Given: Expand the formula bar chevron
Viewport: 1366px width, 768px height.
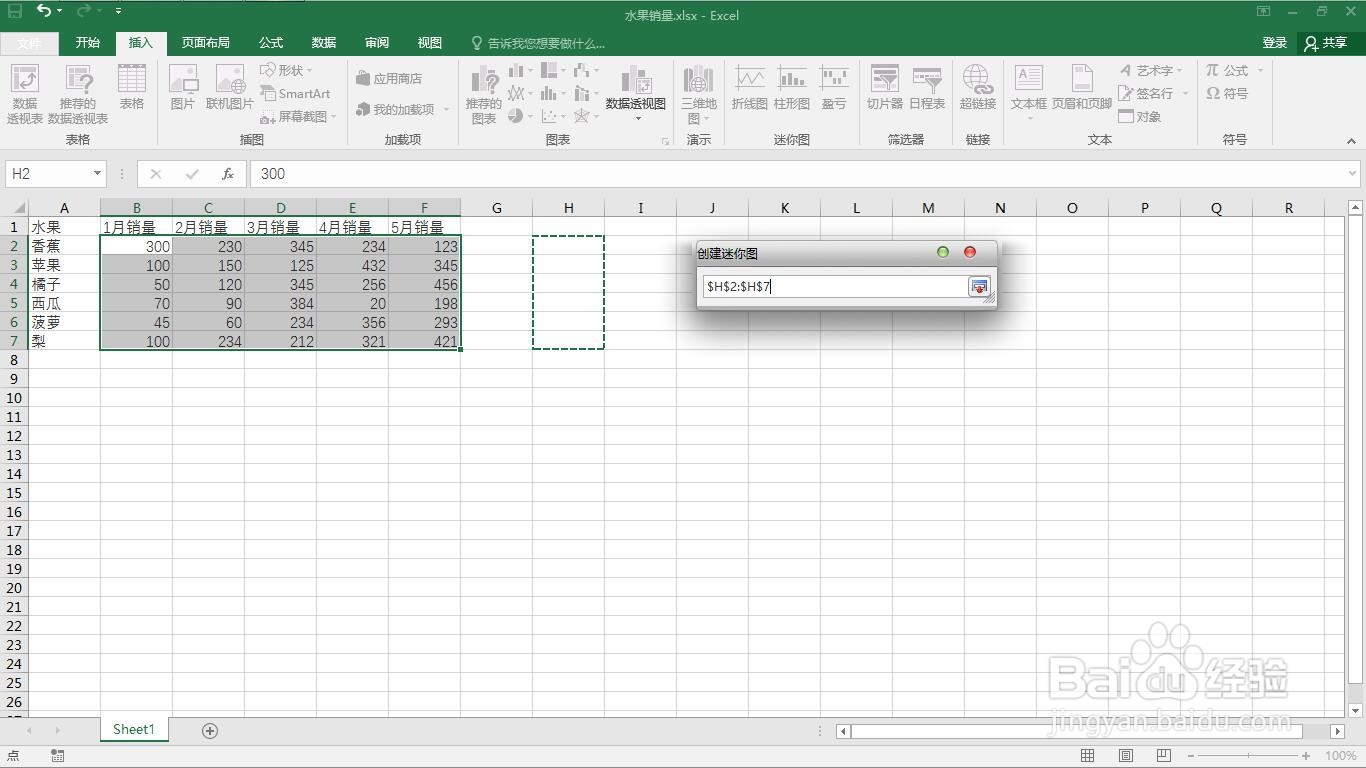Looking at the screenshot, I should (1352, 174).
